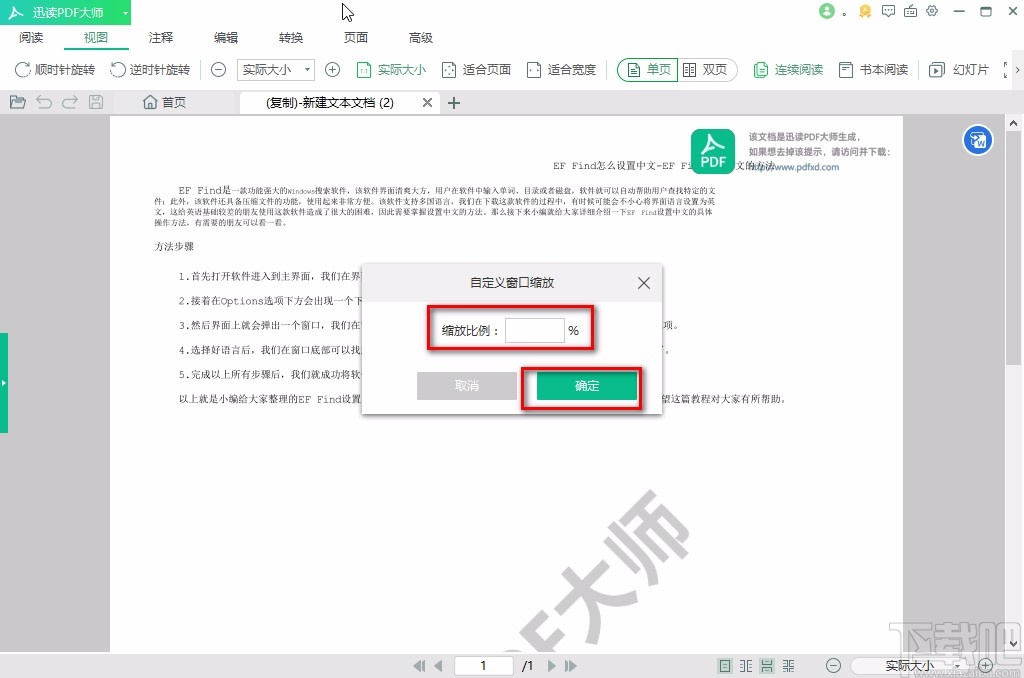1024x678 pixels.
Task: Select double page layout in status bar
Action: 746,666
